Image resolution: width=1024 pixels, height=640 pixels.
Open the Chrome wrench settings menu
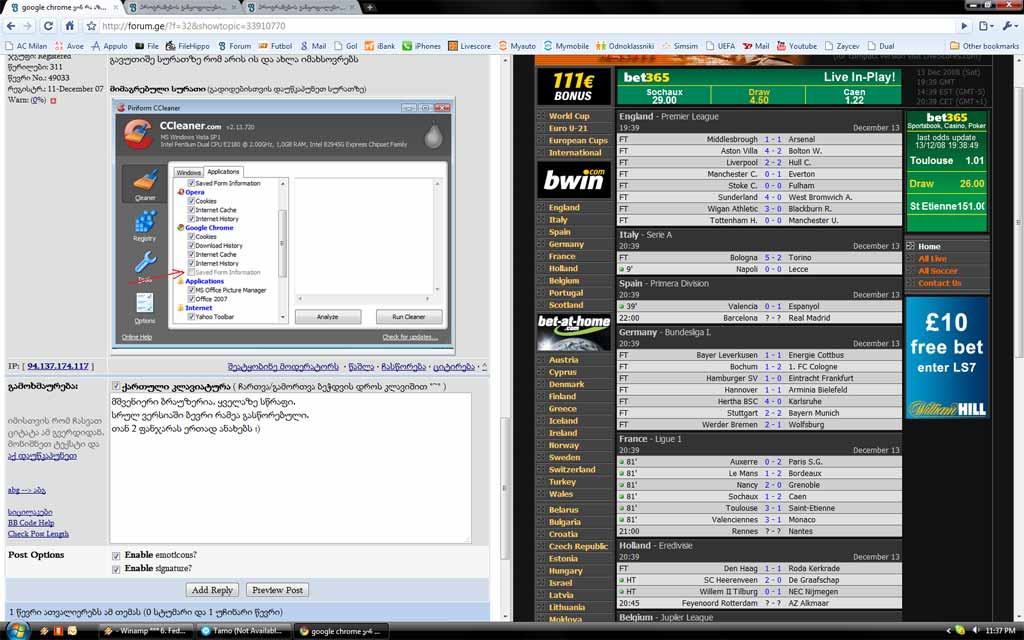click(x=1010, y=26)
